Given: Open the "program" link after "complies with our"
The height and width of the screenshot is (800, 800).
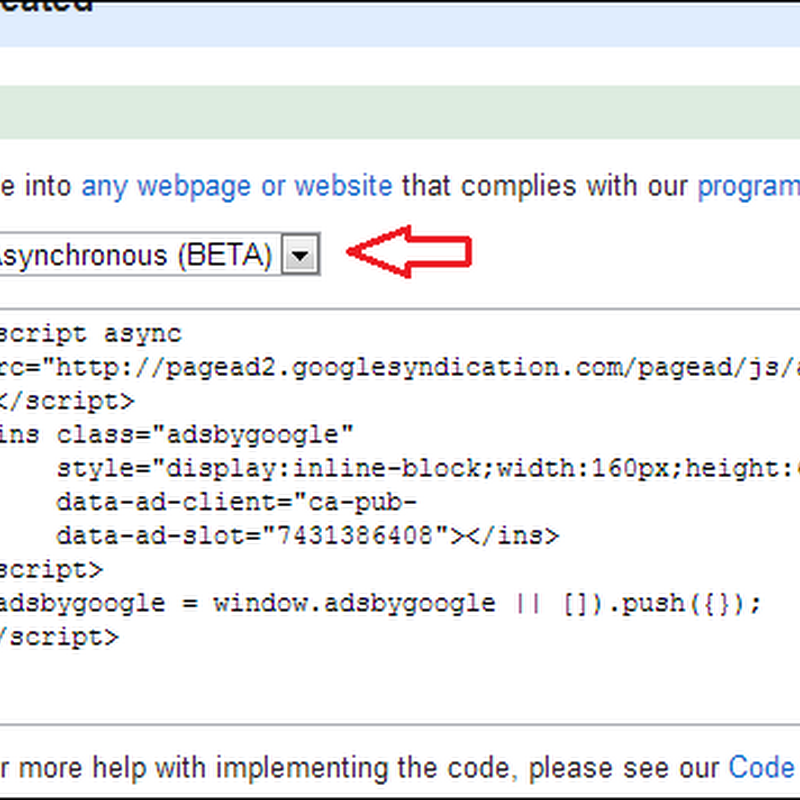Looking at the screenshot, I should [x=748, y=187].
